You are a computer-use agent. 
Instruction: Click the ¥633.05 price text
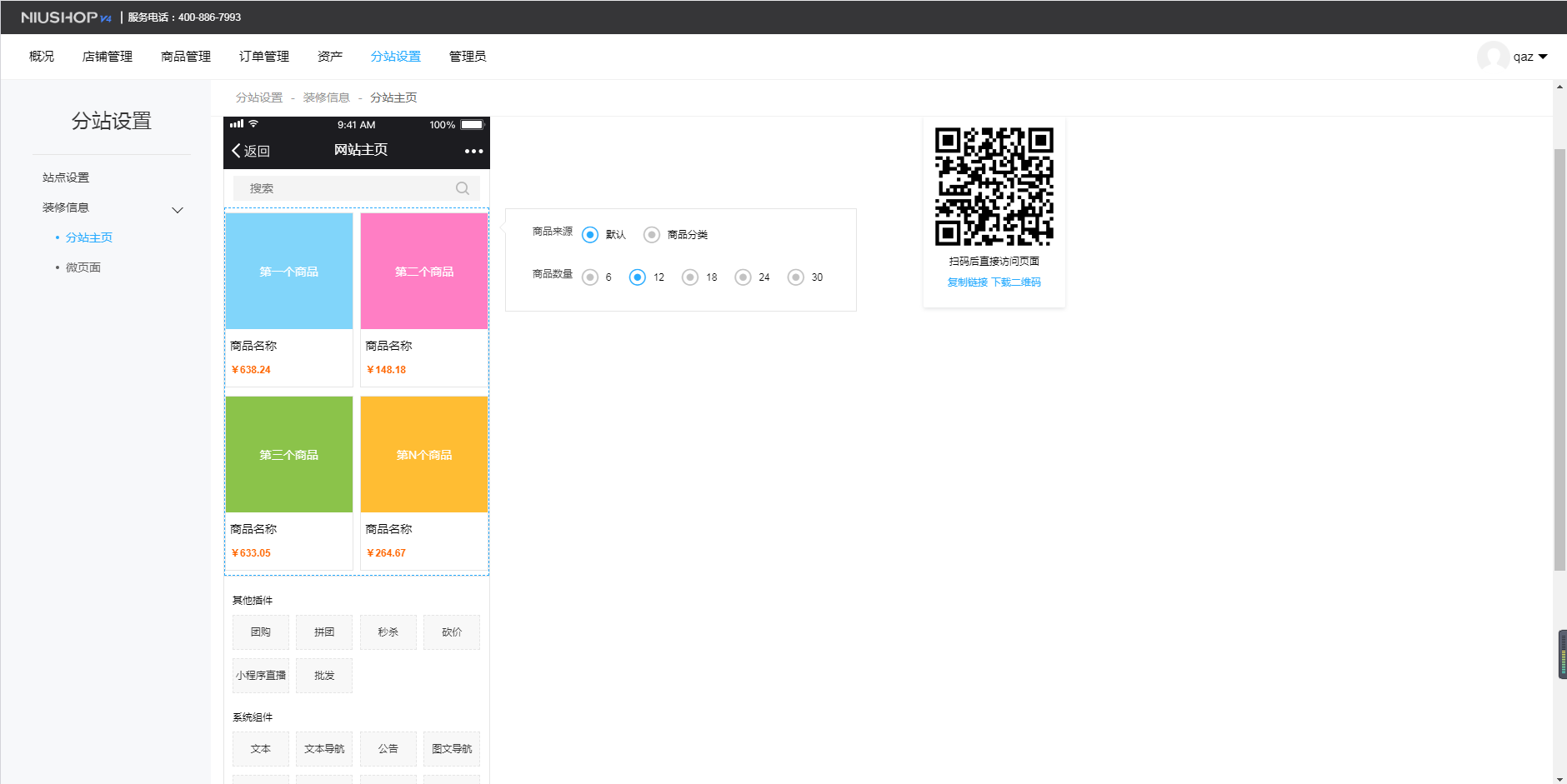[251, 553]
